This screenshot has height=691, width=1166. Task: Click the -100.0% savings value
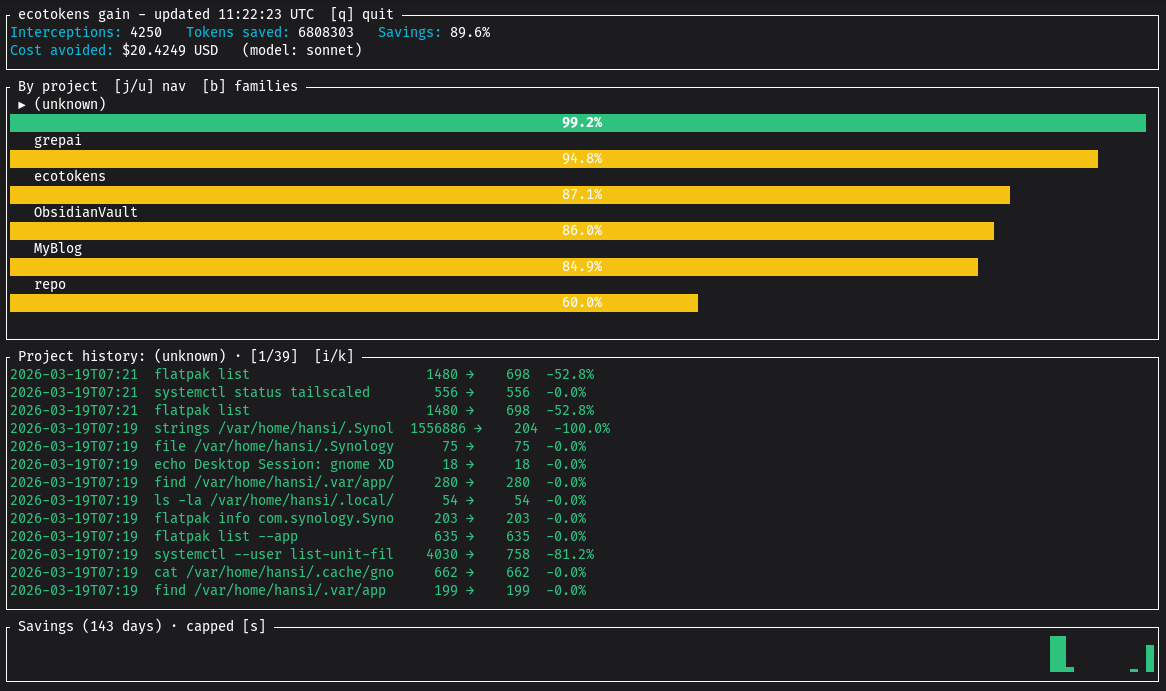point(582,428)
